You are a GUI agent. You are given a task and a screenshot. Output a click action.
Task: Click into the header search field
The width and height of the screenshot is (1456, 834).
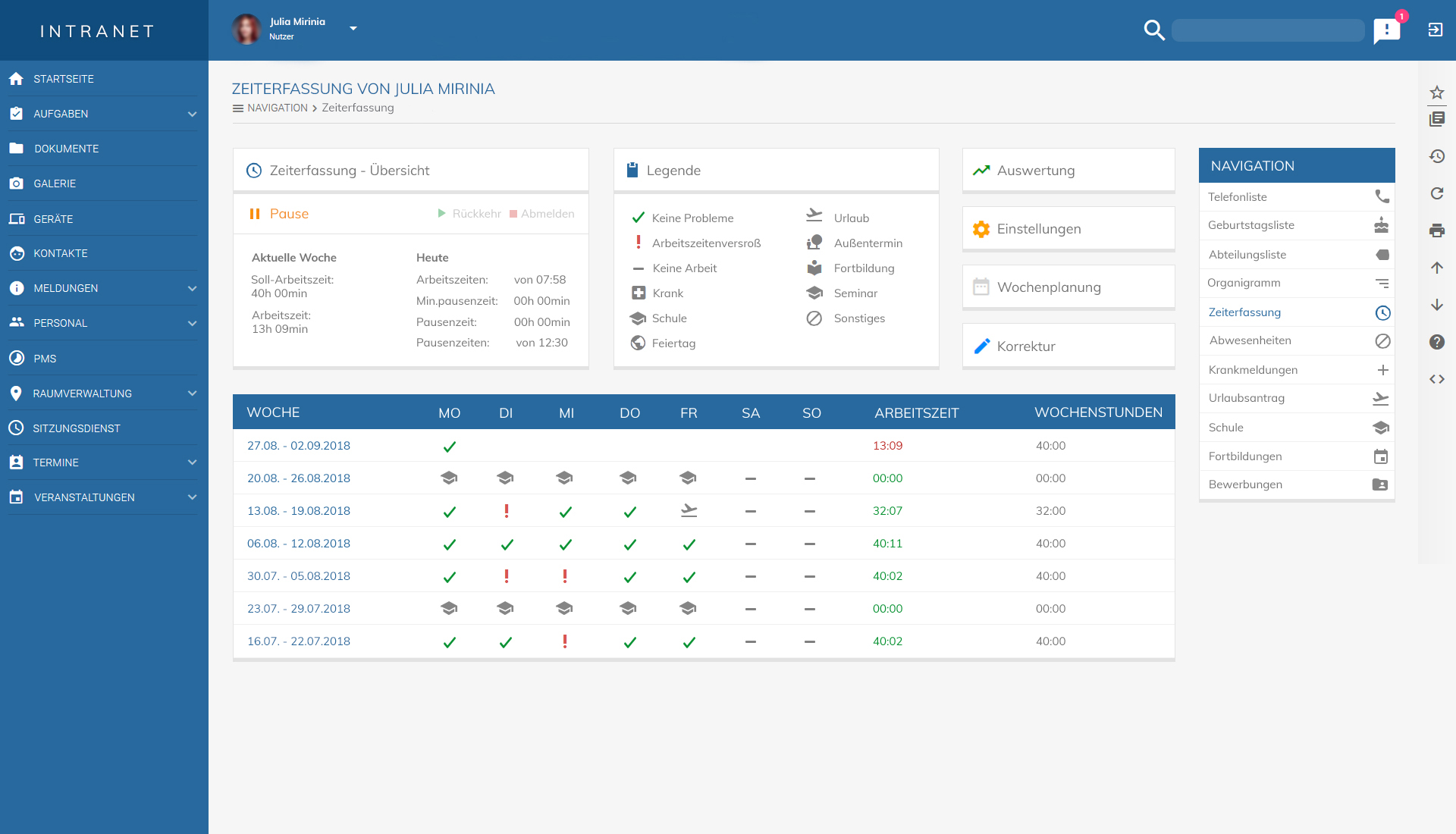1268,30
